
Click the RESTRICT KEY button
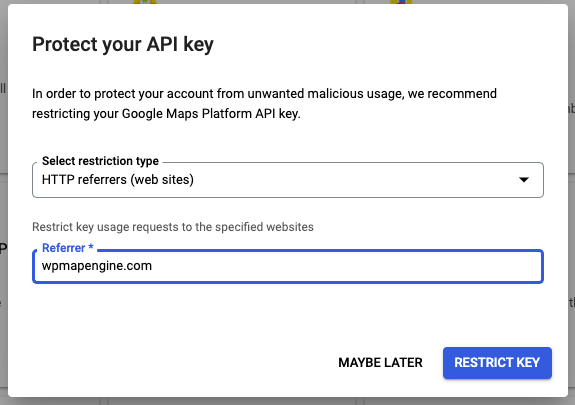pos(497,363)
